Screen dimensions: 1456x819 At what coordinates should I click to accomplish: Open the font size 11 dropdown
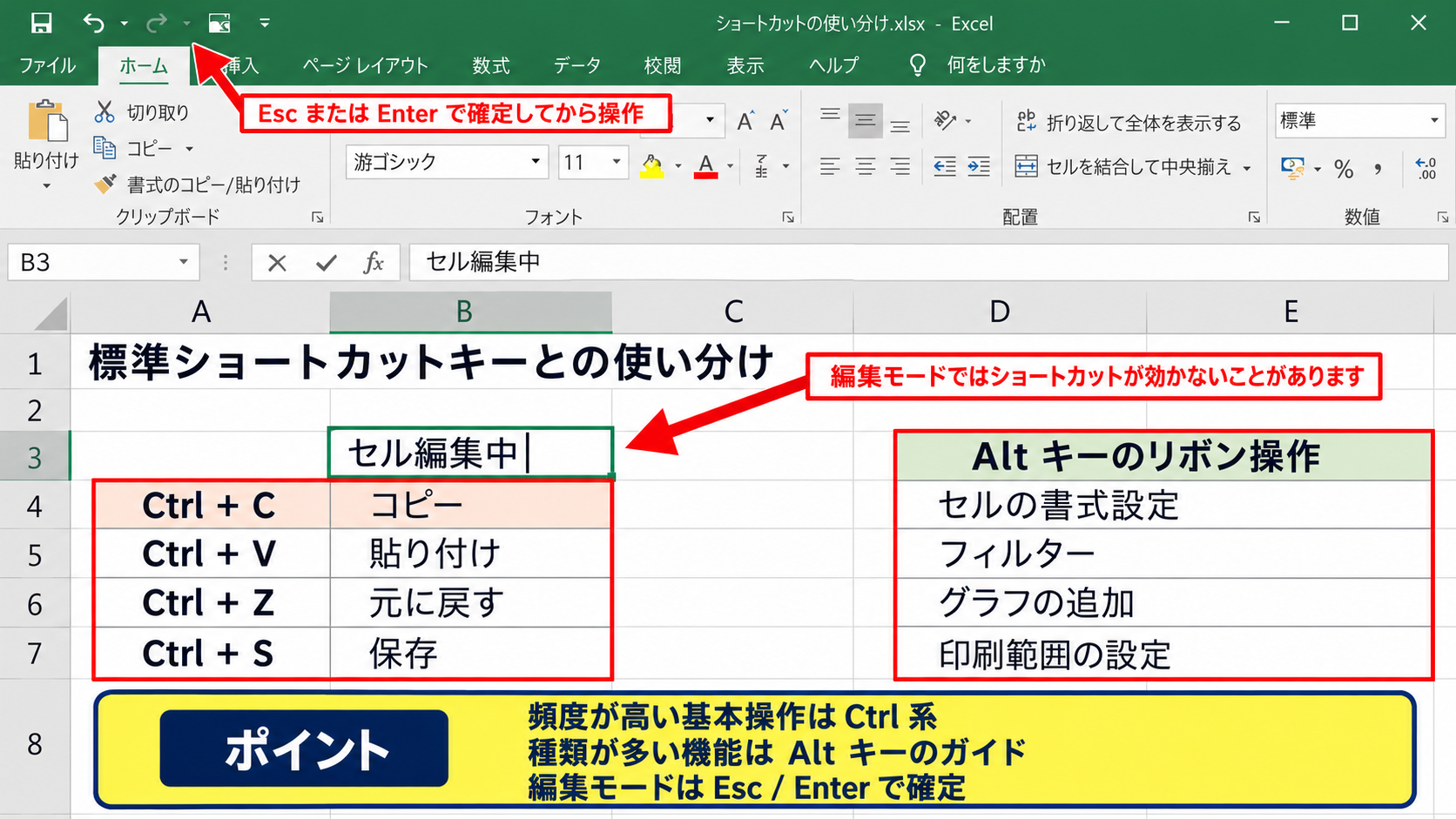616,162
